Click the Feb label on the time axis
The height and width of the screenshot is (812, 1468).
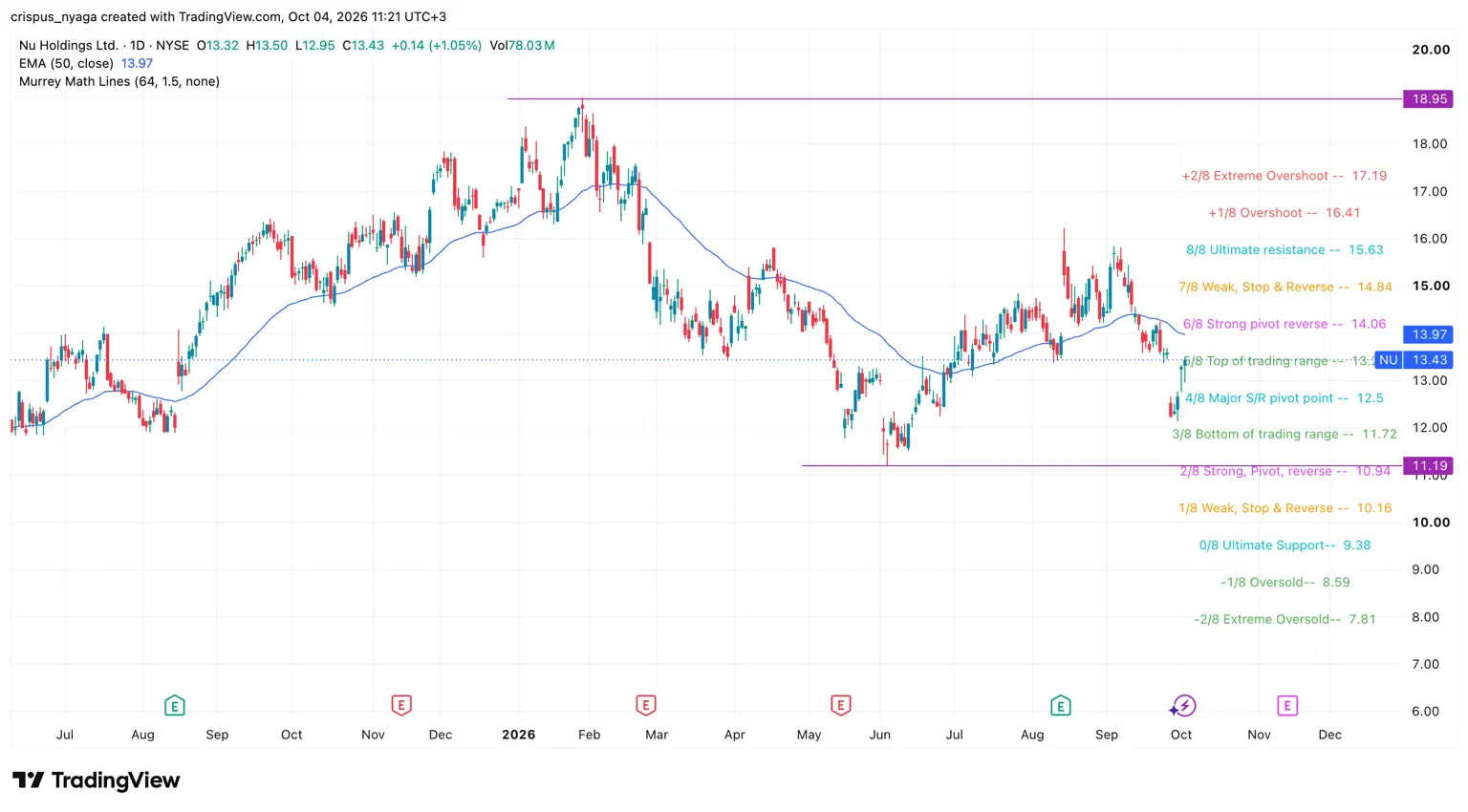[x=589, y=735]
